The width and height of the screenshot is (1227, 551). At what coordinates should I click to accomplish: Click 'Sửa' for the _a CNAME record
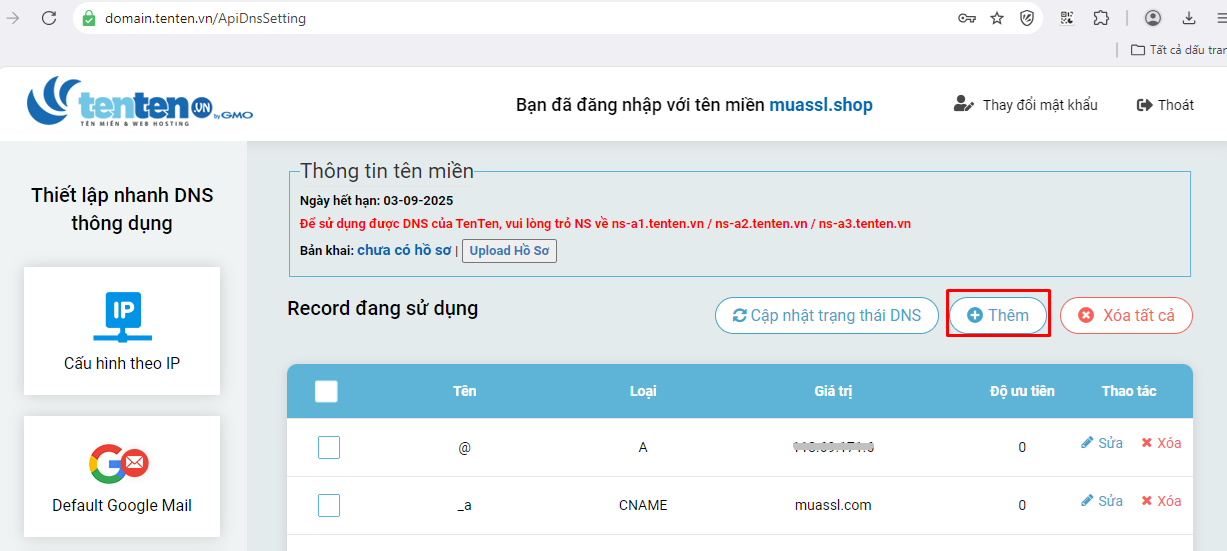tap(1102, 501)
